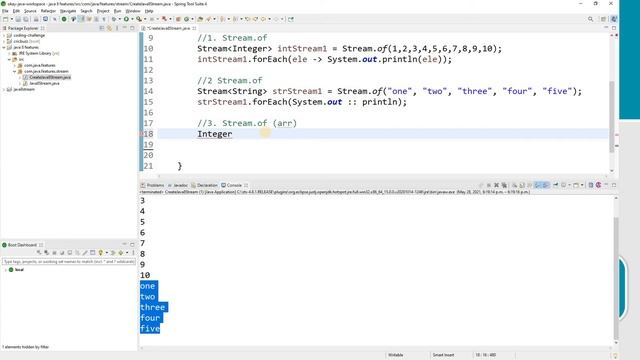Toggle Link with Editor in Package Explorer
This screenshot has width=640, height=360.
click(x=109, y=28)
